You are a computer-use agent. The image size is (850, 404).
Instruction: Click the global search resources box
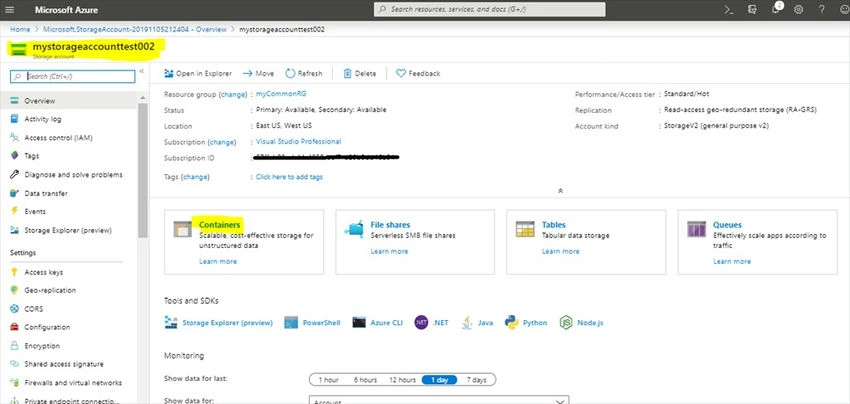click(490, 9)
